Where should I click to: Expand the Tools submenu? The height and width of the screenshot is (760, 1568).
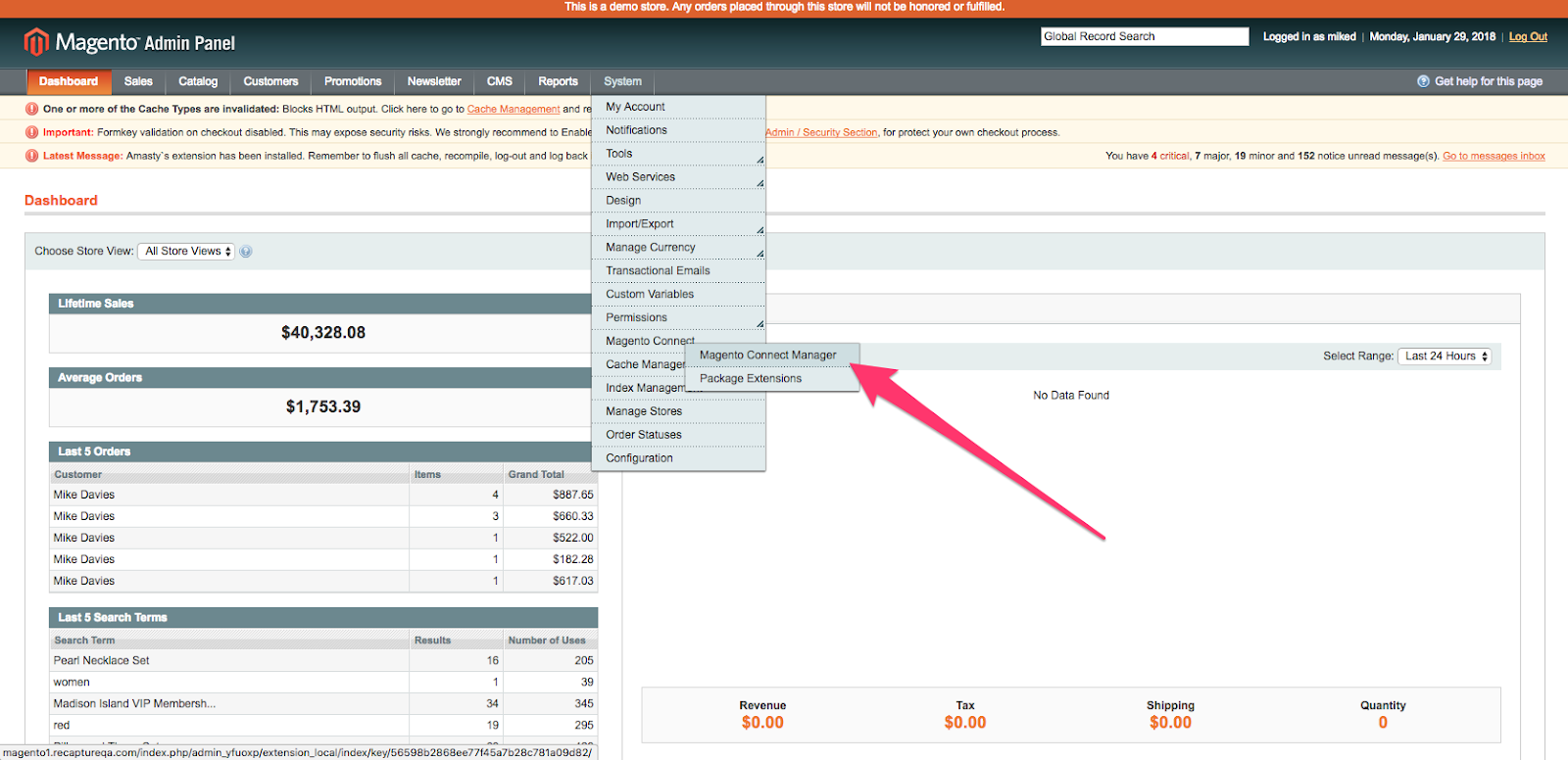(x=678, y=154)
